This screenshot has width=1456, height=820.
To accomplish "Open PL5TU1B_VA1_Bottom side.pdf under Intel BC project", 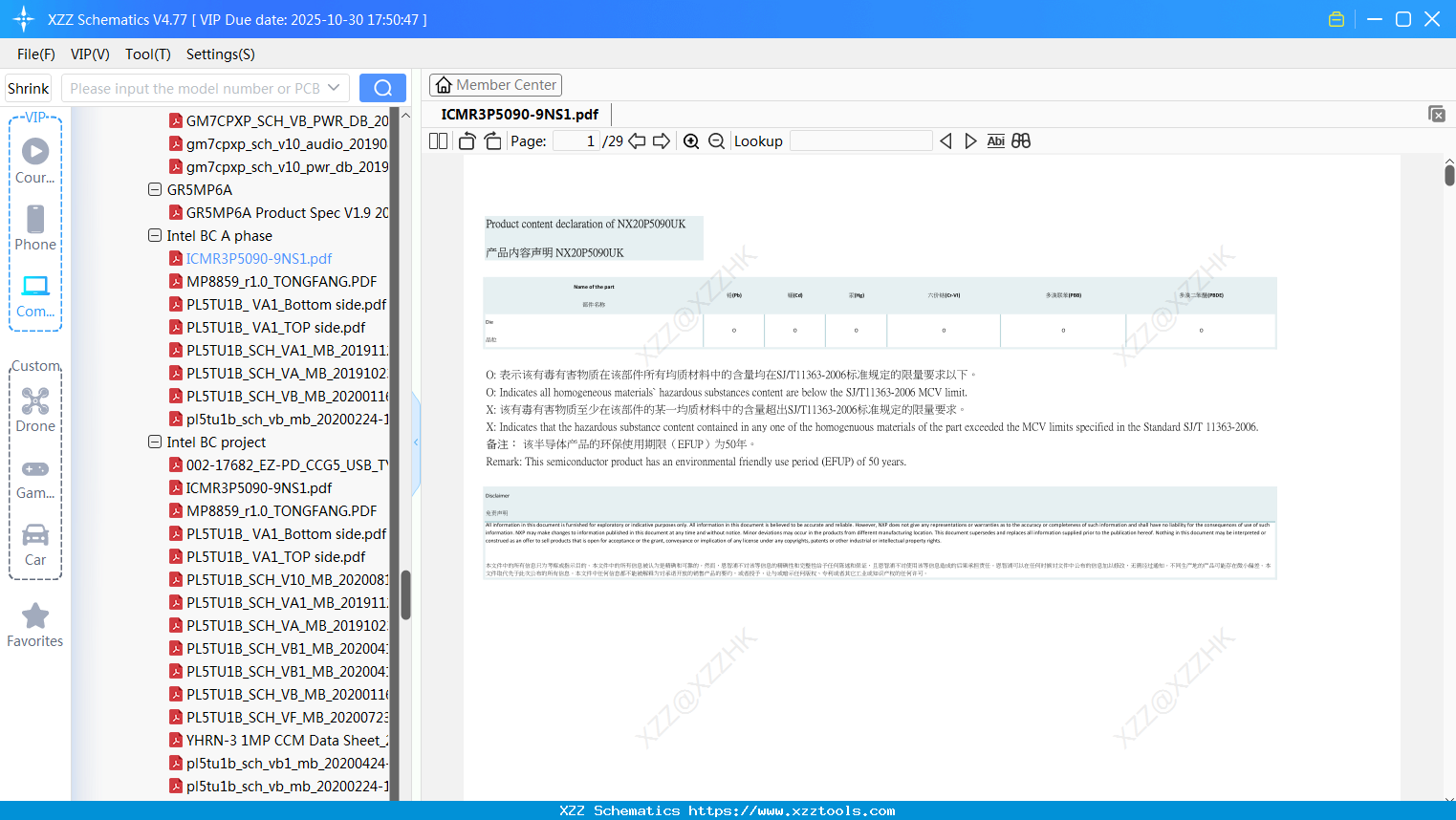I will coord(278,533).
